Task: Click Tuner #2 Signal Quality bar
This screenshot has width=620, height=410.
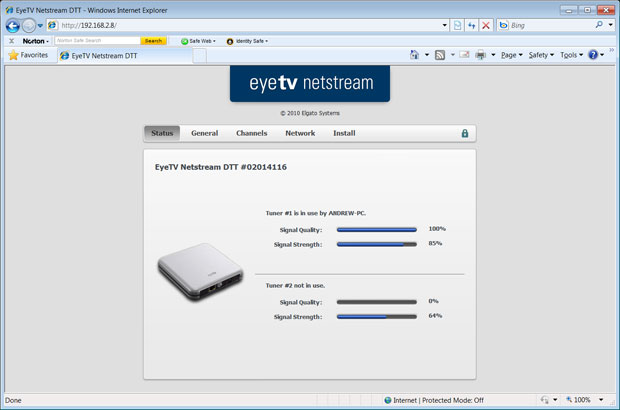Action: (377, 302)
